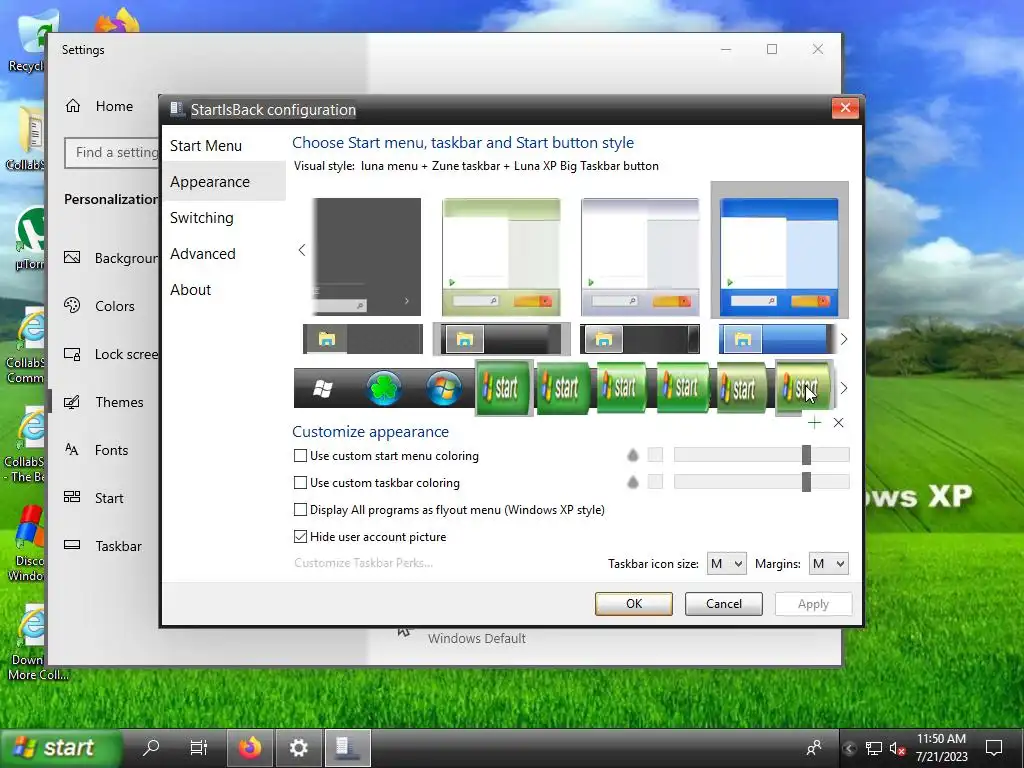Open Settings gear on the taskbar
Screen dimensions: 1024x768
click(x=298, y=747)
